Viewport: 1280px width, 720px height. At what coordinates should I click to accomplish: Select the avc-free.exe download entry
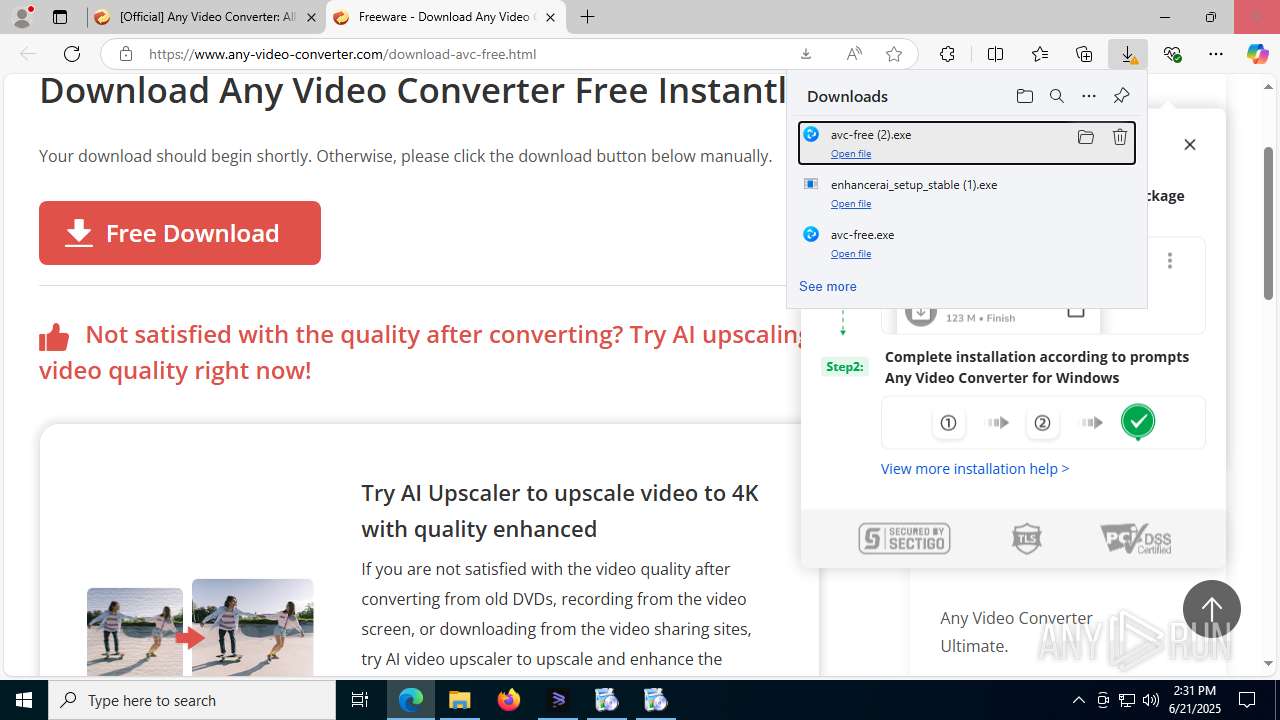[967, 243]
